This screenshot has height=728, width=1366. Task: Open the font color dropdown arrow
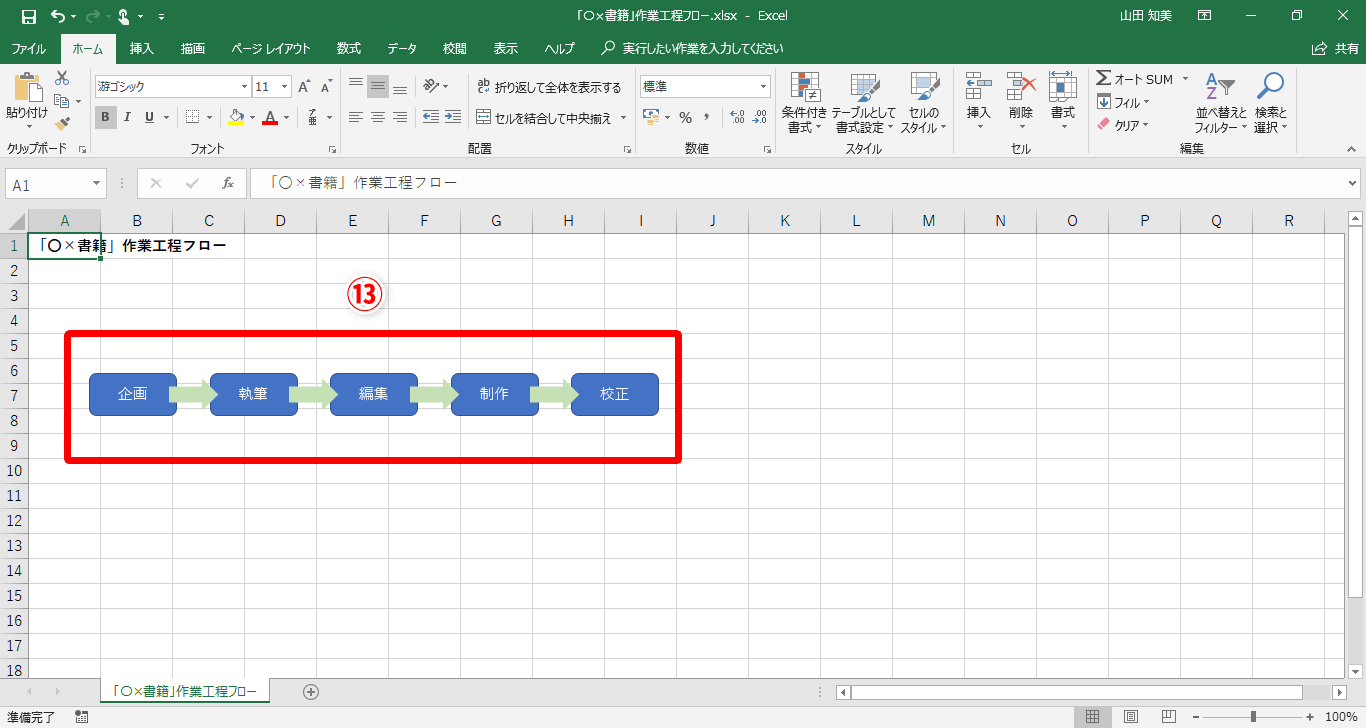[286, 117]
